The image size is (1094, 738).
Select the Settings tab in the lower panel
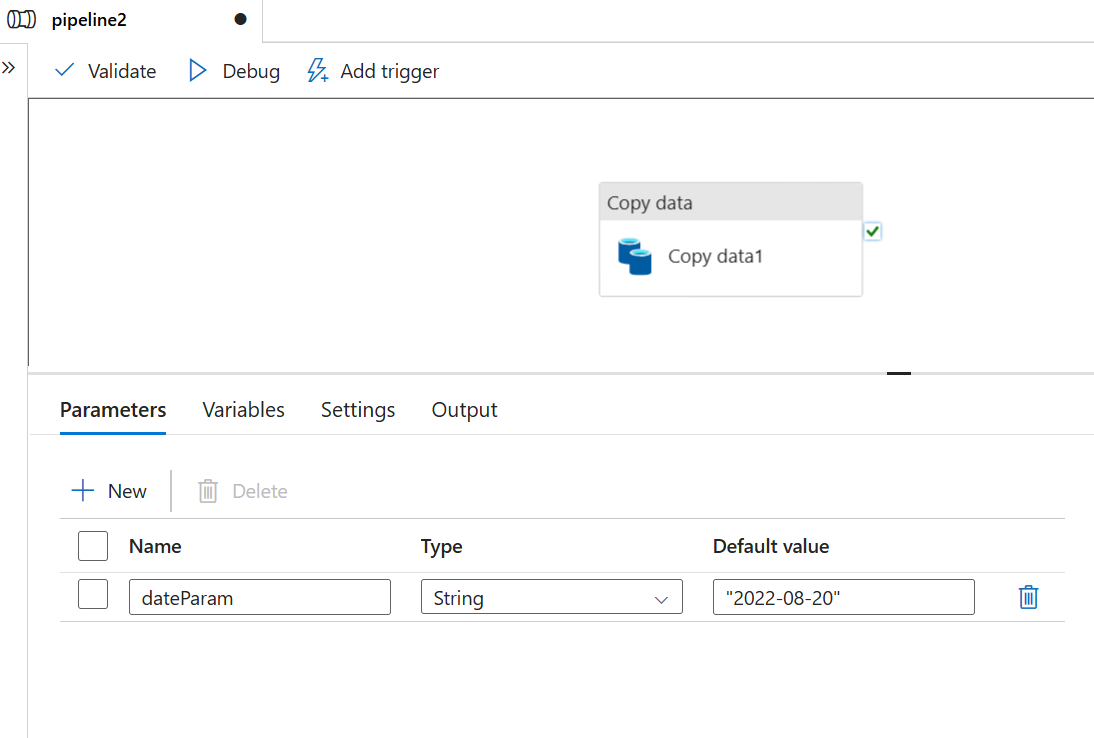(x=357, y=409)
